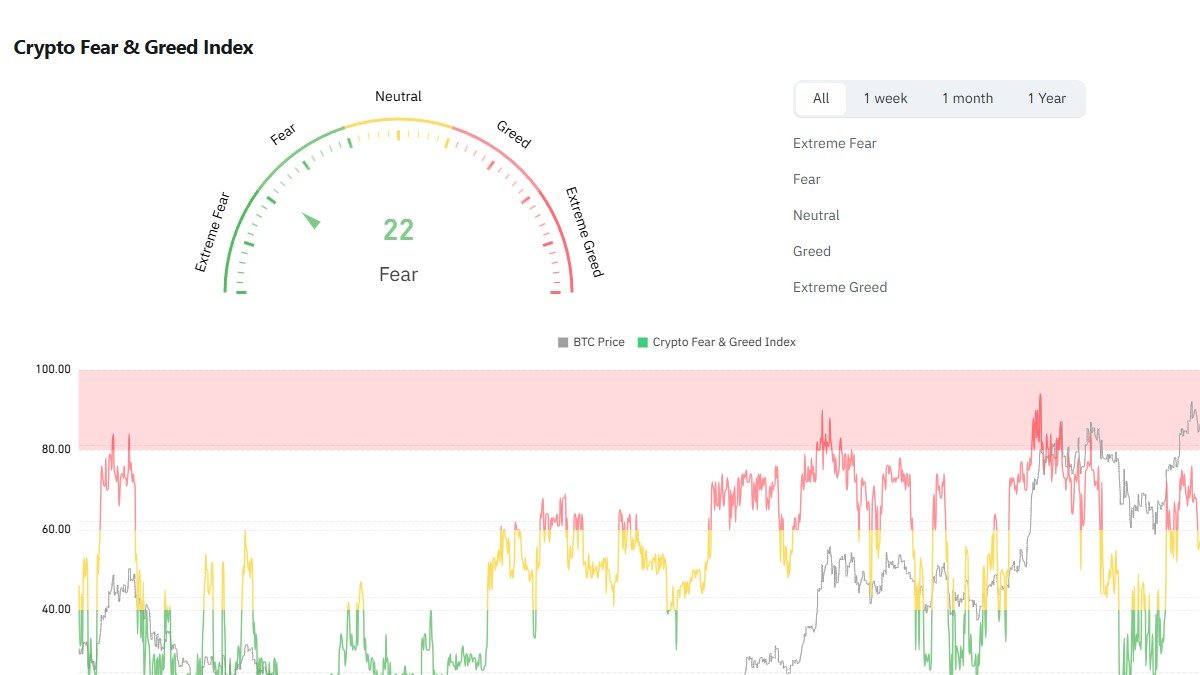Click the current index value 22
Viewport: 1200px width, 675px height.
coord(398,230)
